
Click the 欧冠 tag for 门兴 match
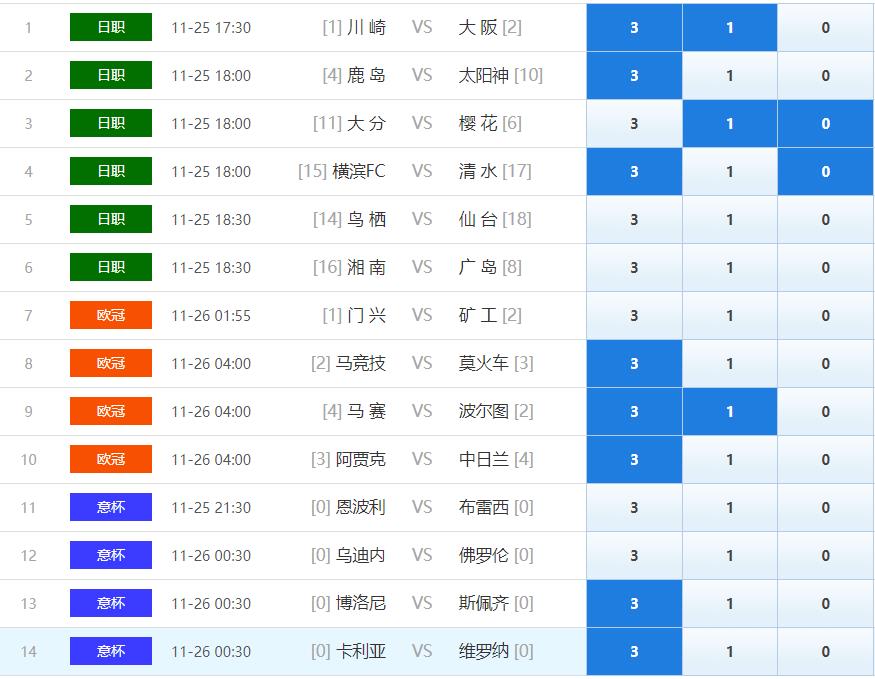click(110, 315)
